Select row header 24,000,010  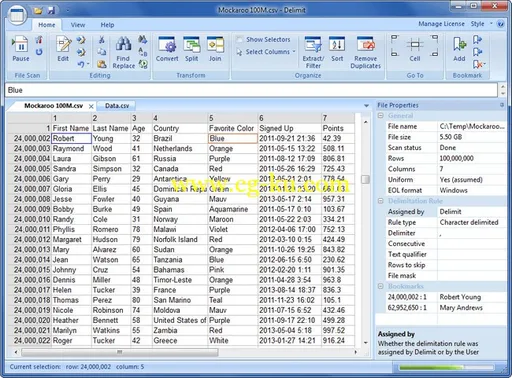(29, 219)
